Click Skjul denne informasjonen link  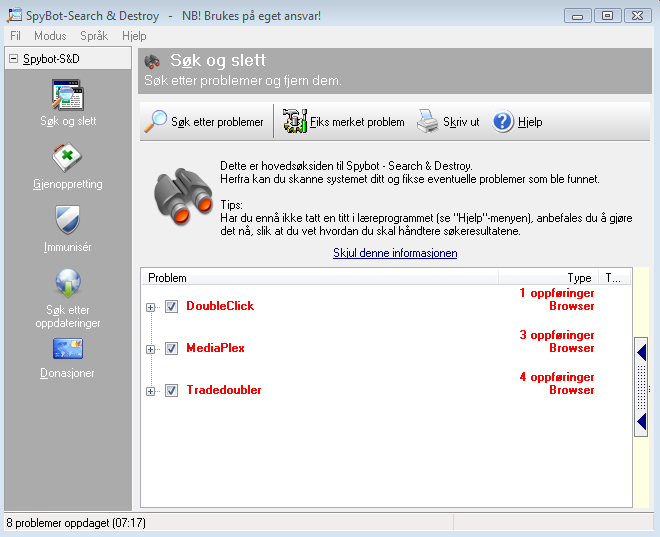point(395,253)
